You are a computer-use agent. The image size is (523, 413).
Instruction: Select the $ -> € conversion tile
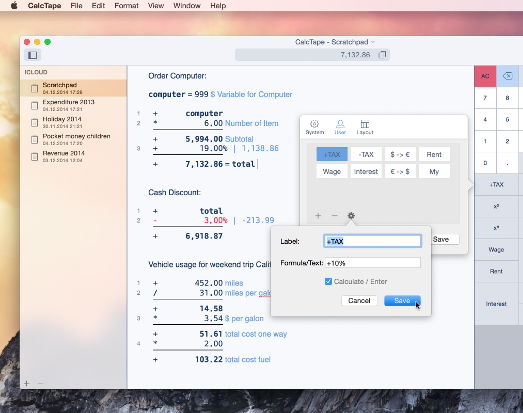click(400, 154)
